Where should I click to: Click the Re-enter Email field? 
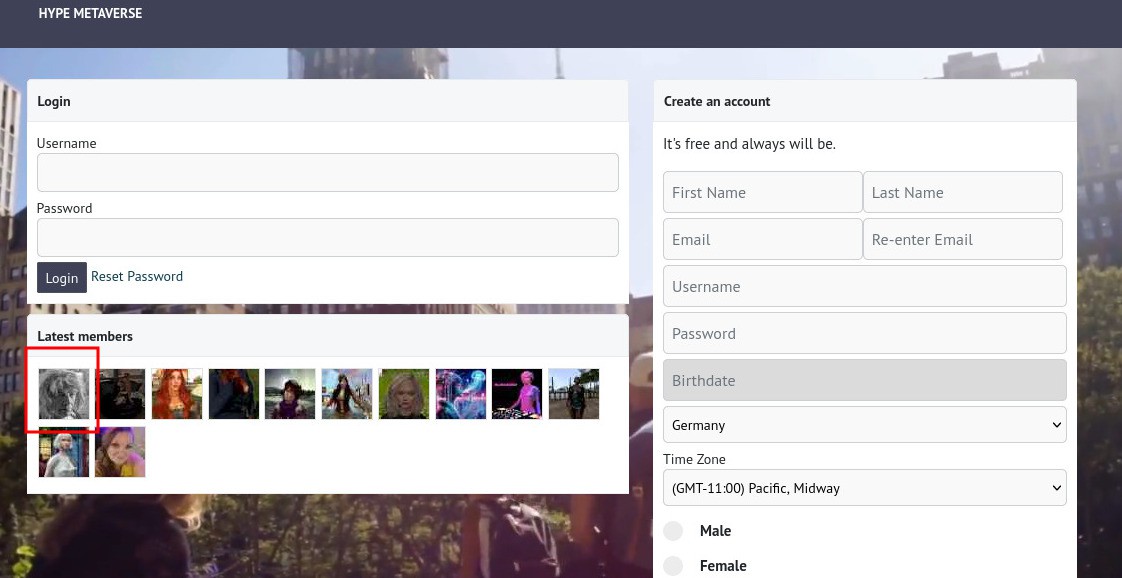pyautogui.click(x=962, y=240)
